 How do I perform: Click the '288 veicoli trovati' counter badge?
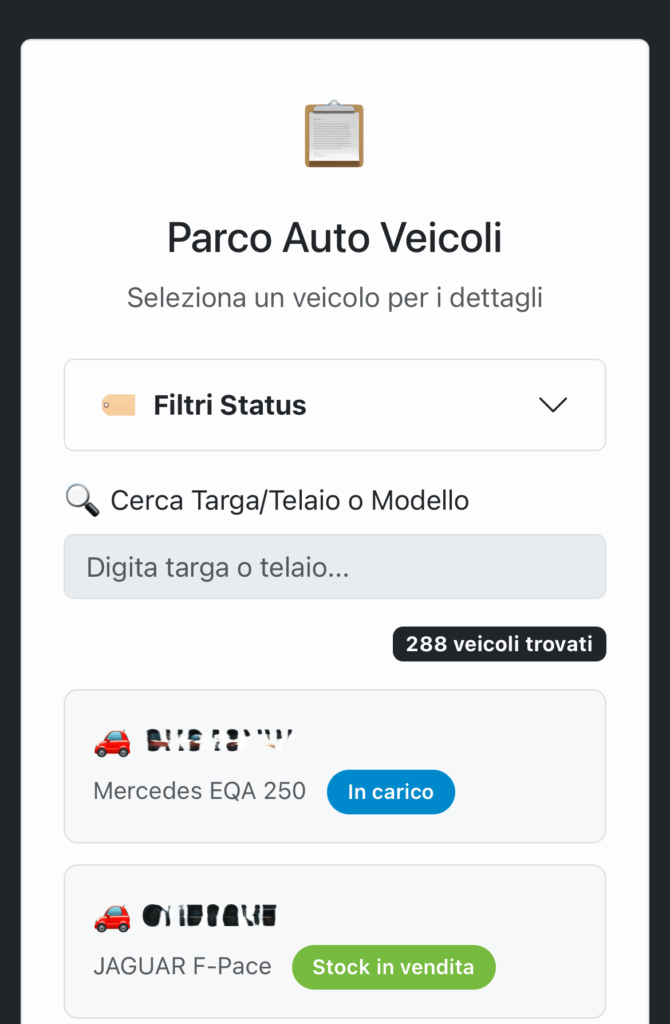tap(499, 645)
